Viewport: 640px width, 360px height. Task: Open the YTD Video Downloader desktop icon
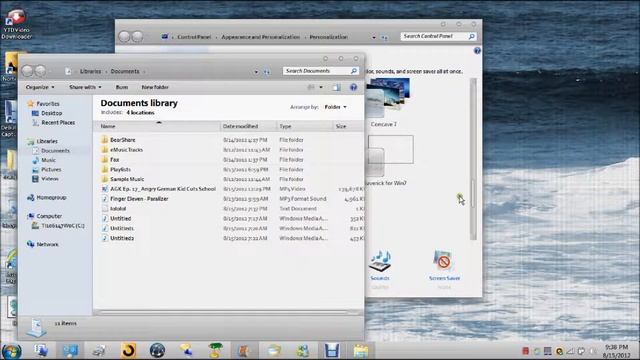tap(16, 24)
